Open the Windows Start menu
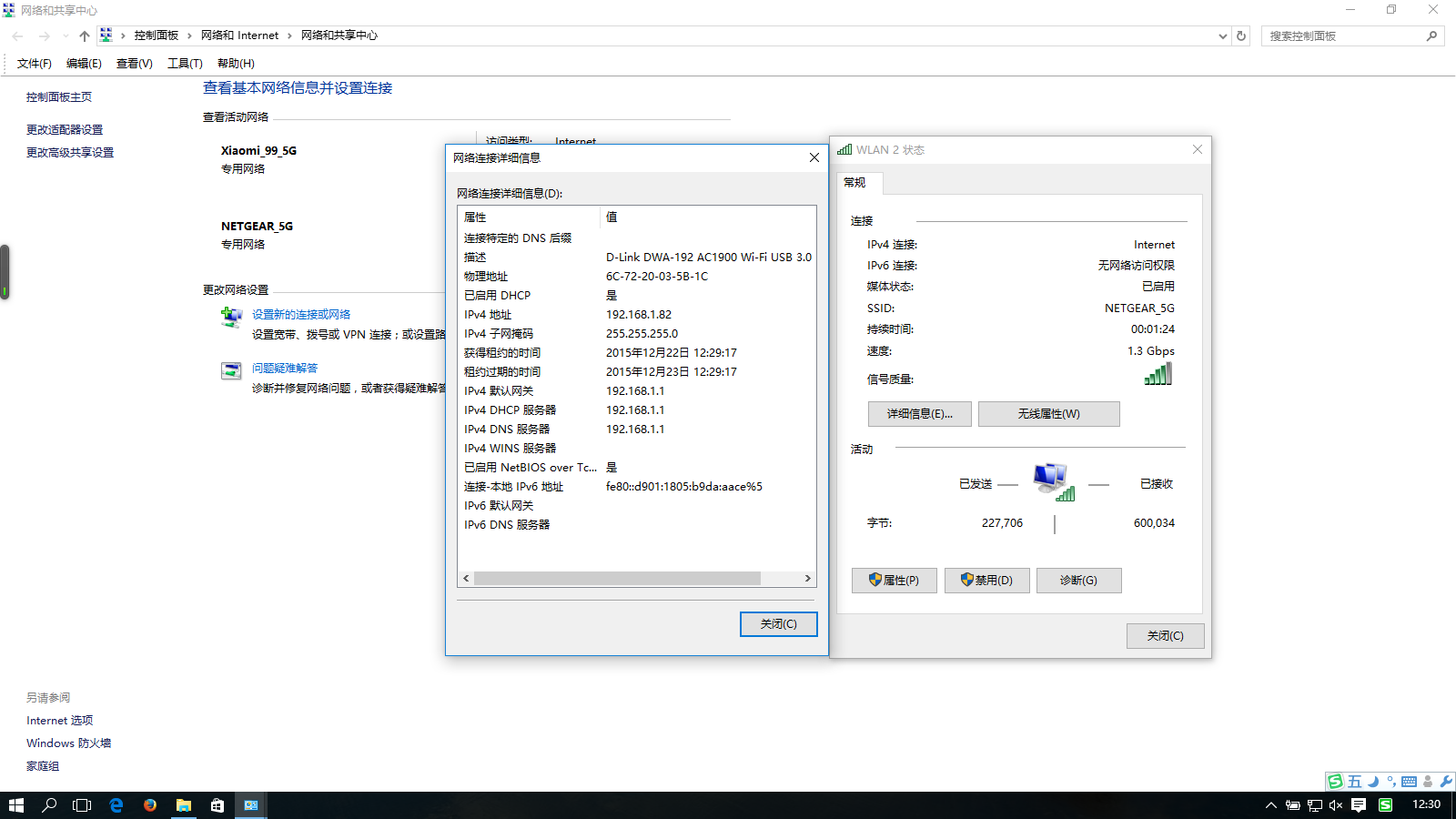This screenshot has width=1456, height=819. (x=16, y=805)
